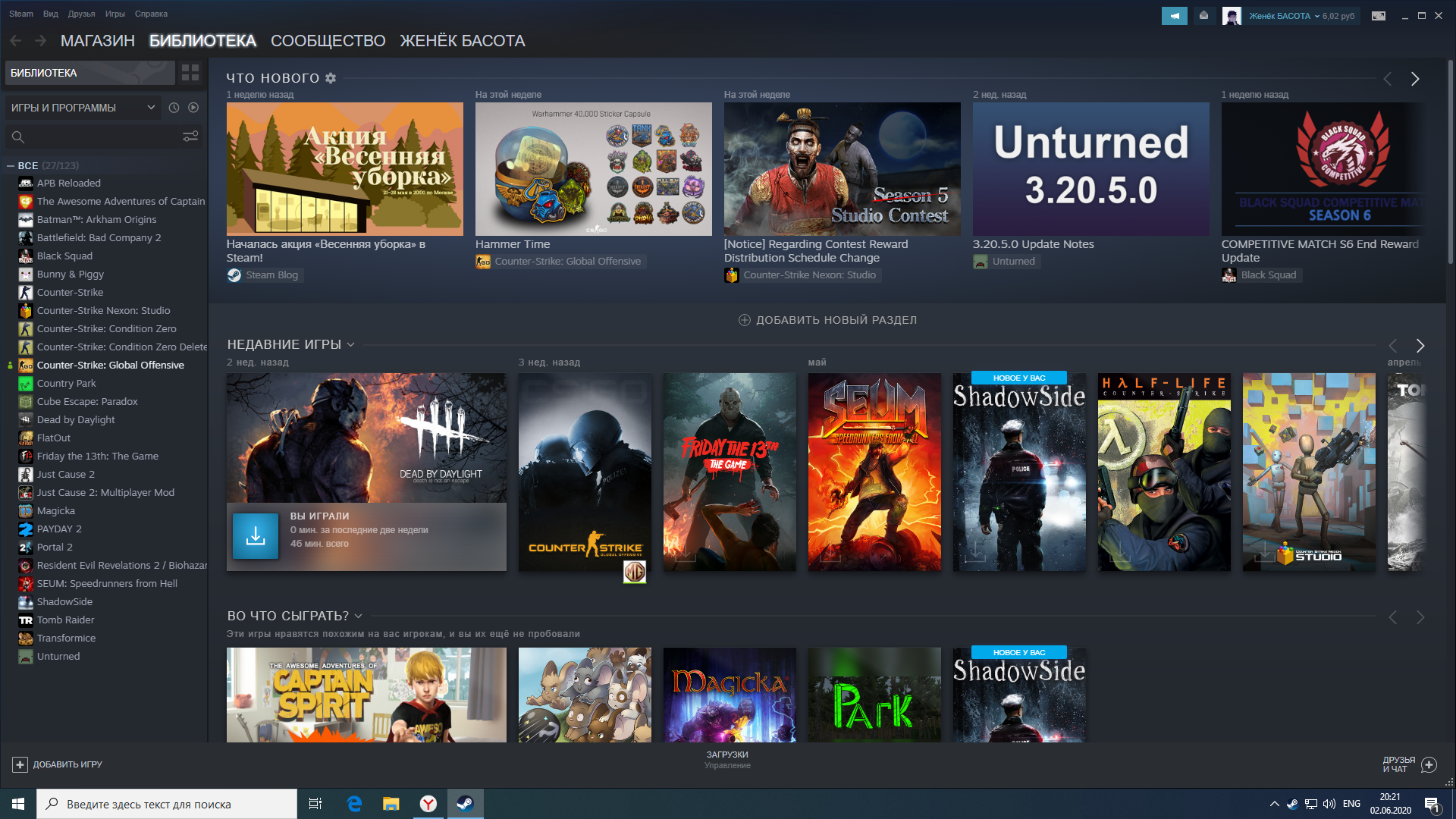The width and height of the screenshot is (1456, 819).
Task: Open Windows Start menu
Action: point(18,804)
